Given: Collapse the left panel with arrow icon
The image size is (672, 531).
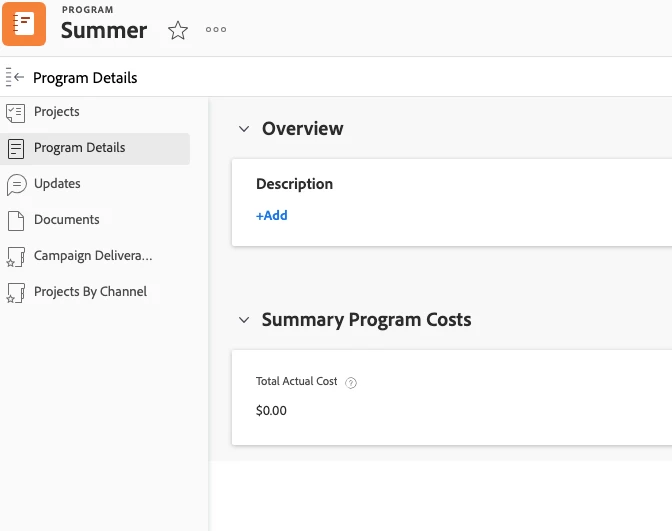Looking at the screenshot, I should click(15, 77).
